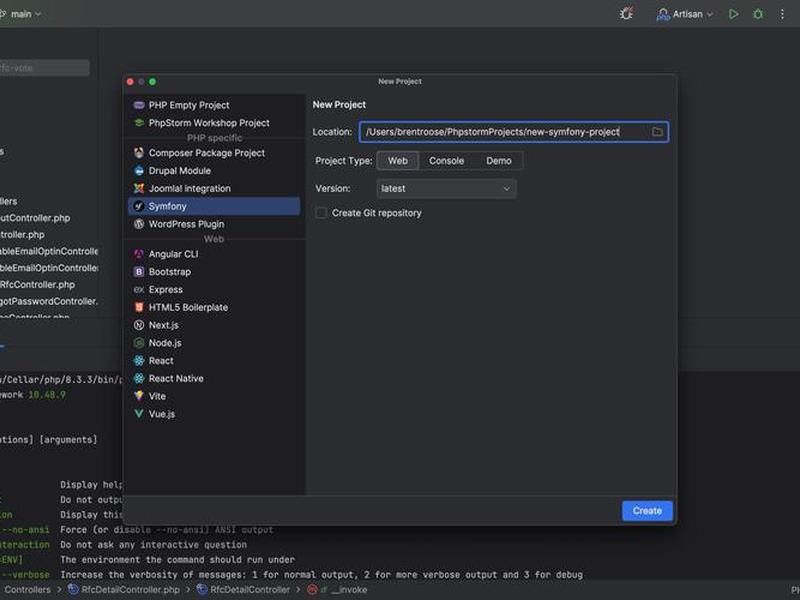Open the toolbar more-options kebab menu
800x600 pixels.
pyautogui.click(x=782, y=14)
